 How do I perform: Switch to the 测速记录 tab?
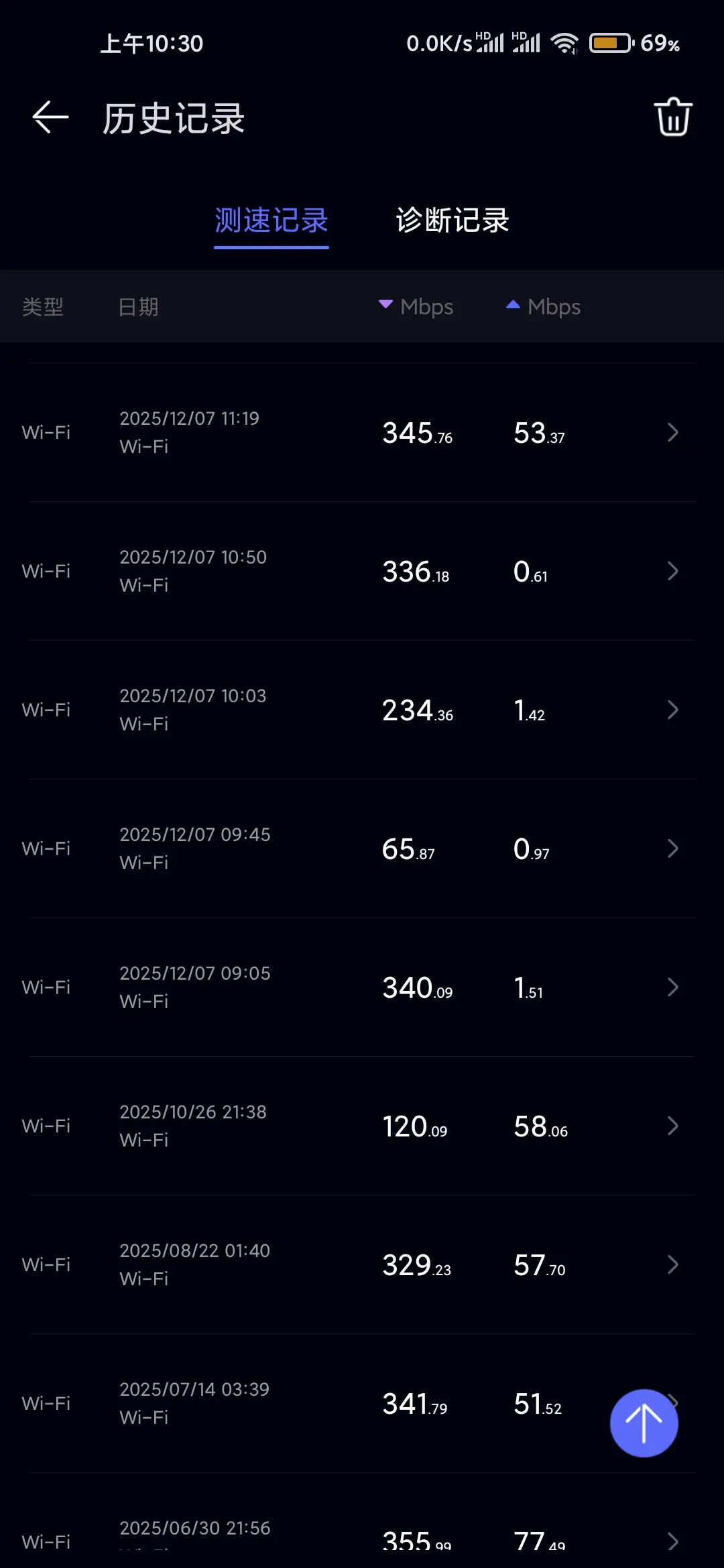(271, 221)
